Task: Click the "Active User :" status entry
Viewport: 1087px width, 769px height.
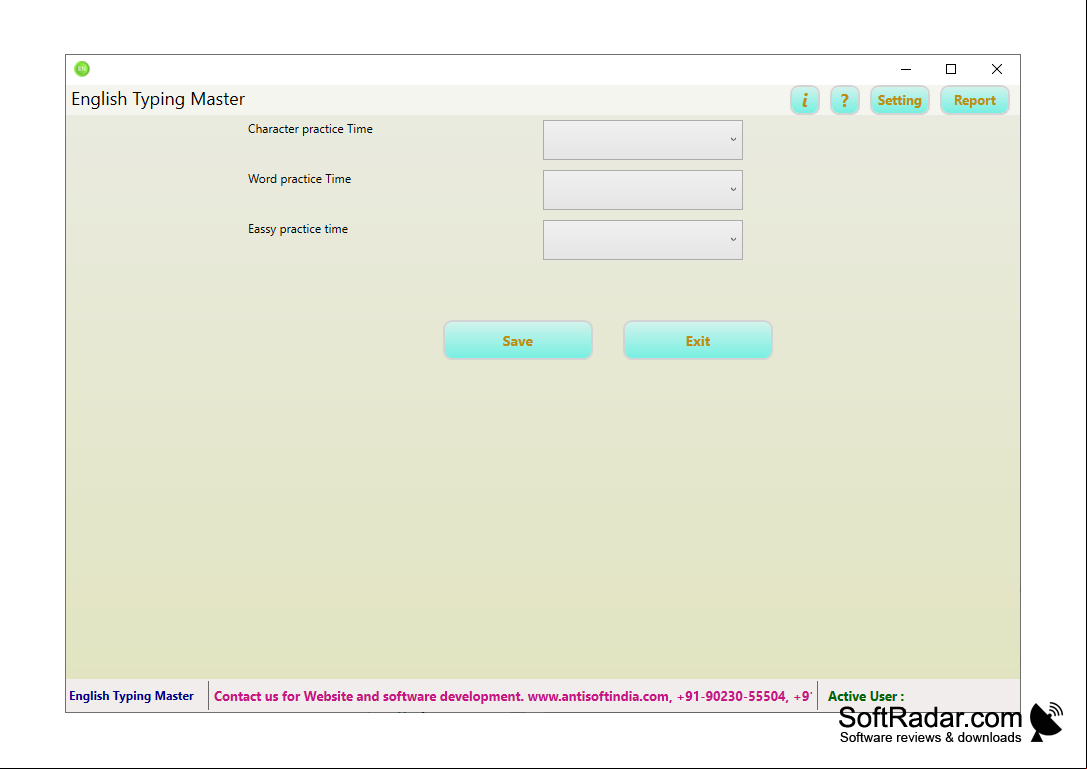Action: click(866, 696)
